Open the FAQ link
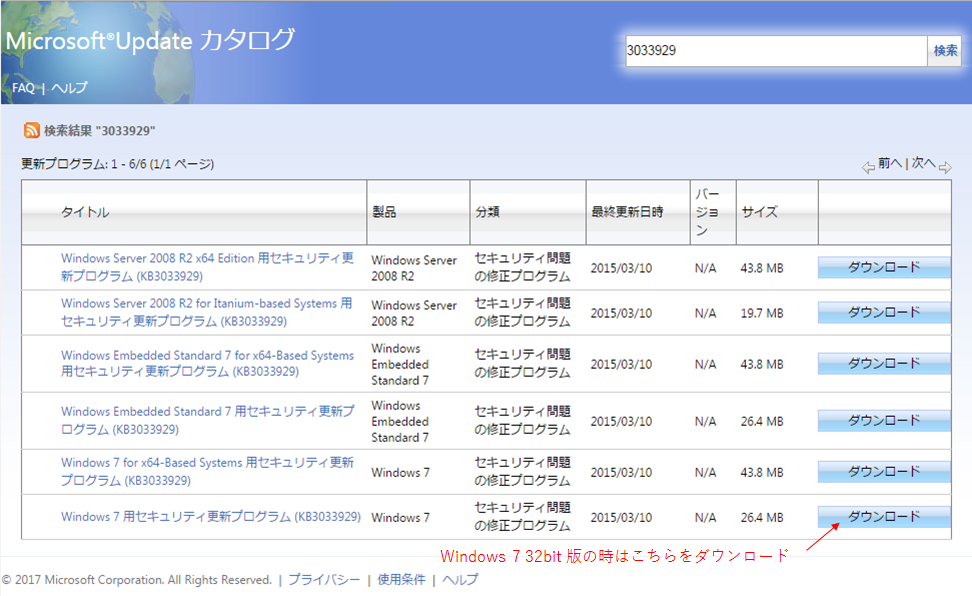 (24, 87)
